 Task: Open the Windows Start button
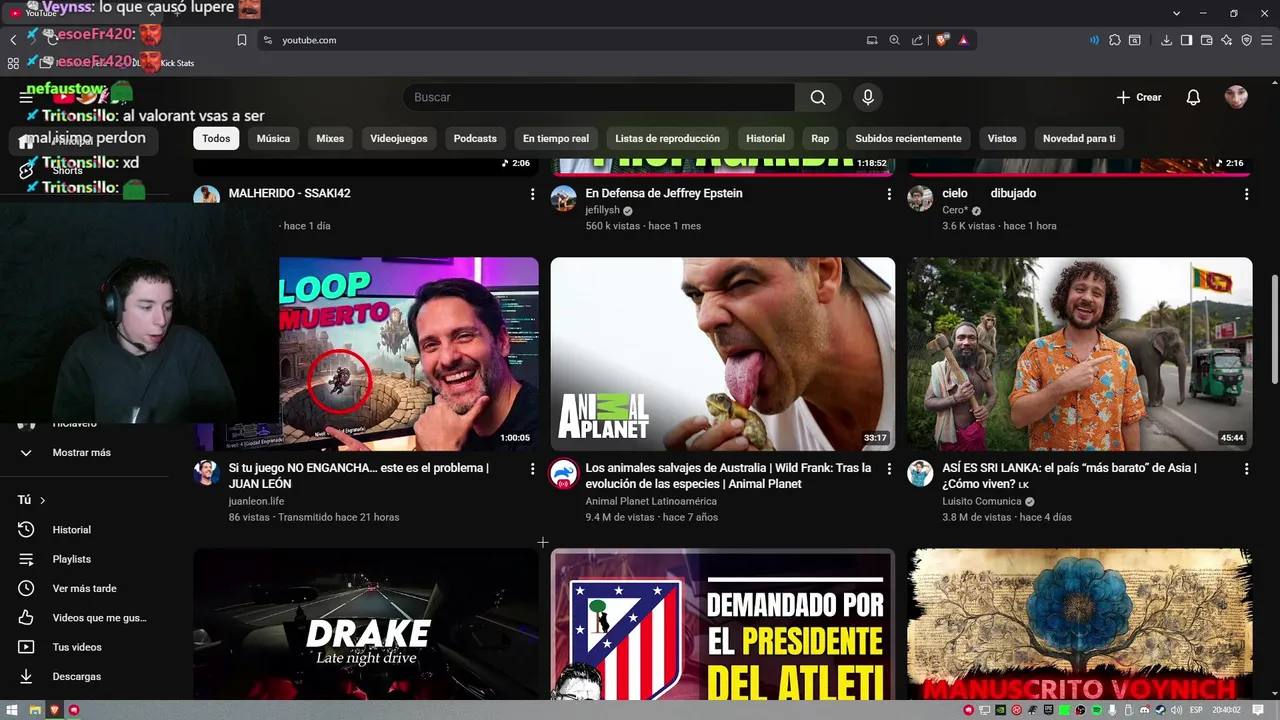pos(12,710)
